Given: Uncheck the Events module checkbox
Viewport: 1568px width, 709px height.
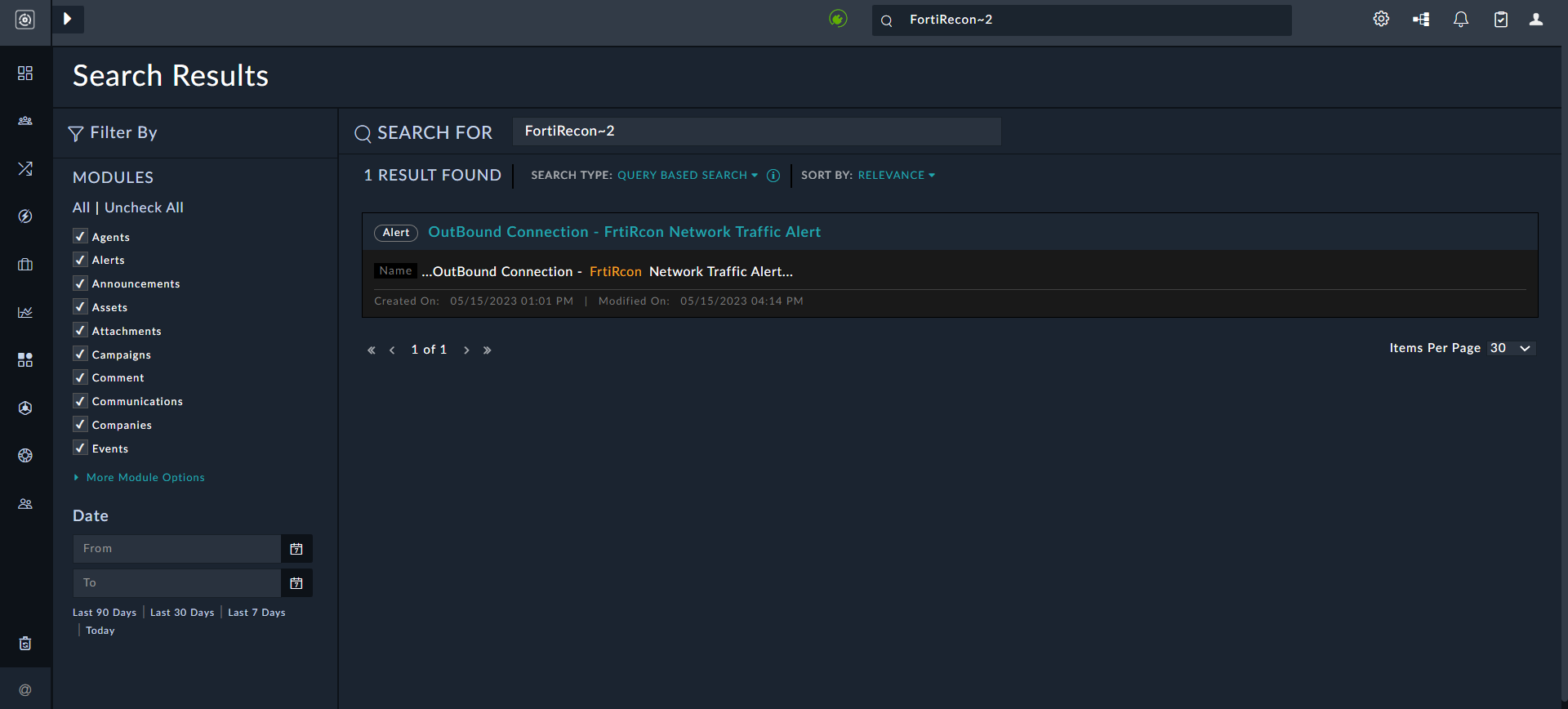Looking at the screenshot, I should pos(80,448).
